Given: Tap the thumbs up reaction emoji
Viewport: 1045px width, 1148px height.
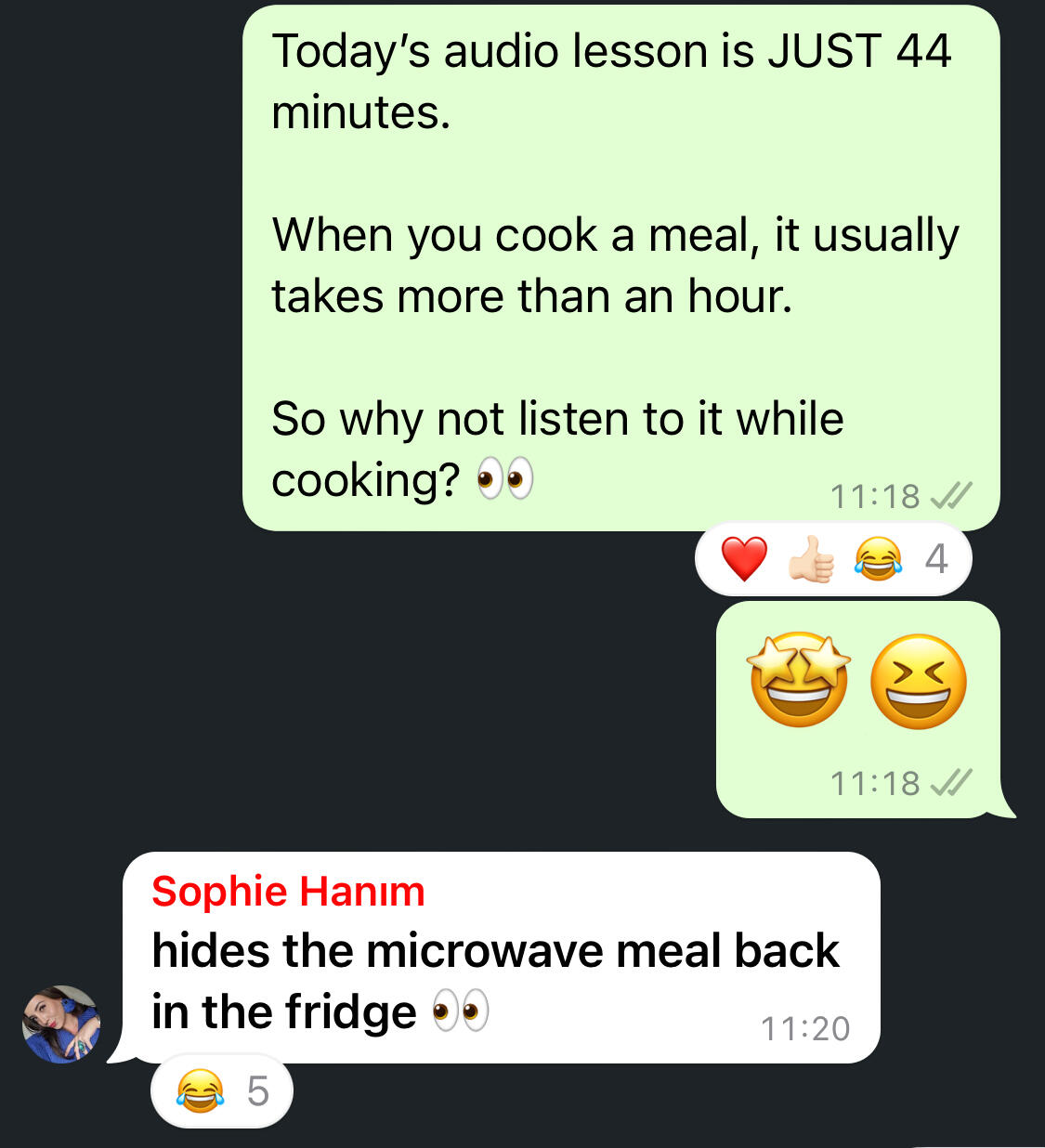Looking at the screenshot, I should pos(811,559).
